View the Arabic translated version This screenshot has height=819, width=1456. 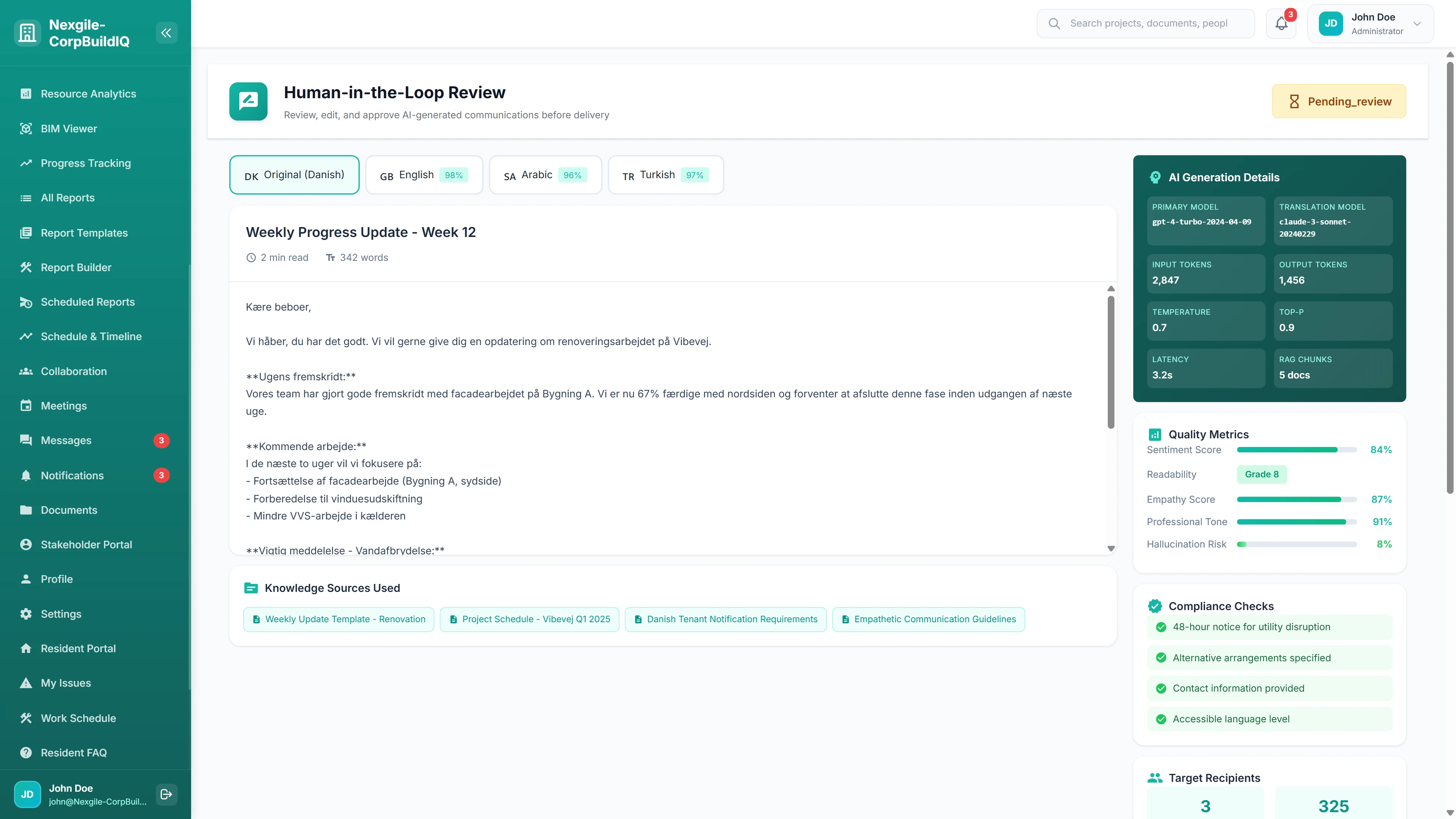click(544, 175)
